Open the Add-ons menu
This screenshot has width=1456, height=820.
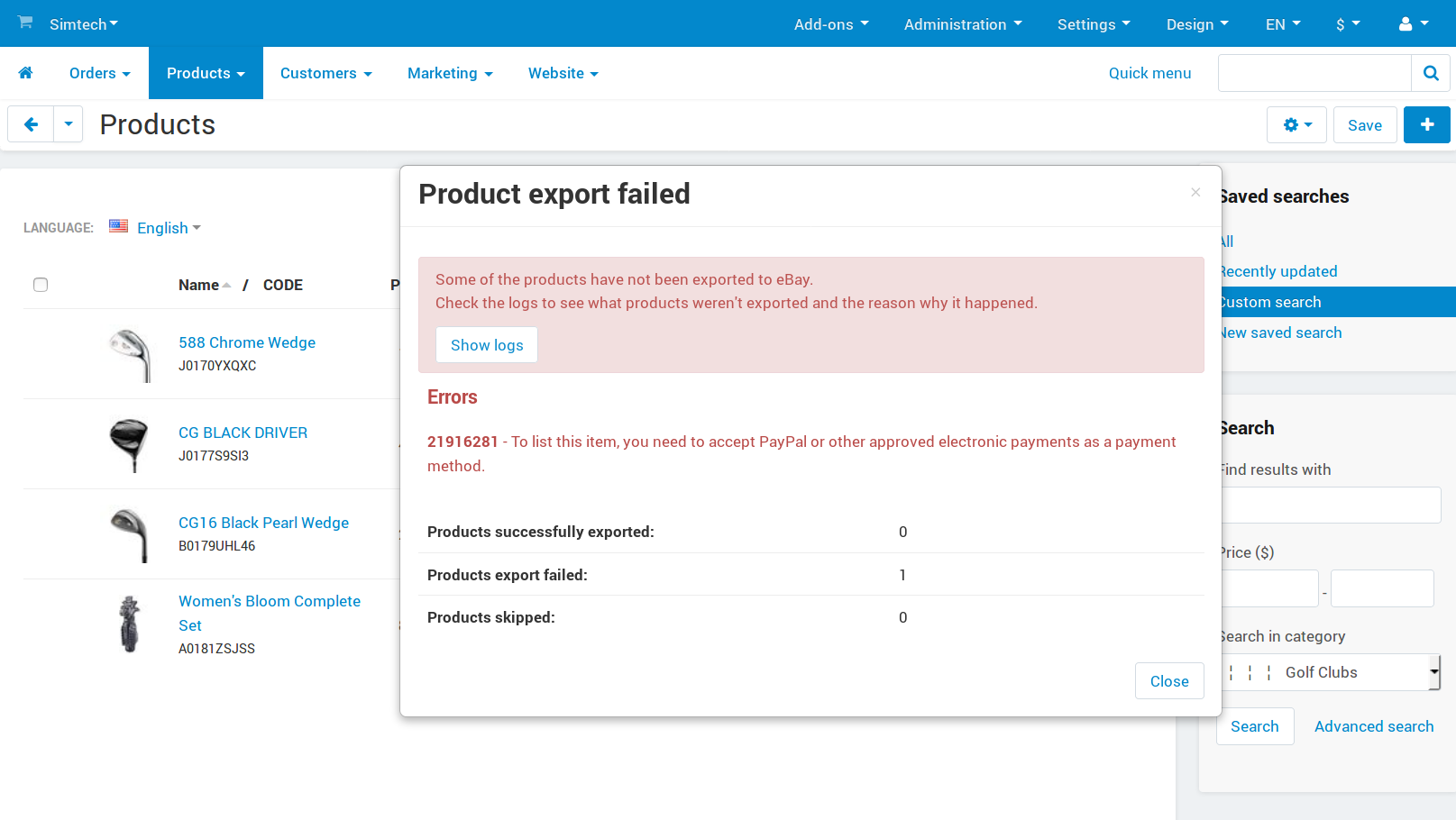tap(831, 24)
